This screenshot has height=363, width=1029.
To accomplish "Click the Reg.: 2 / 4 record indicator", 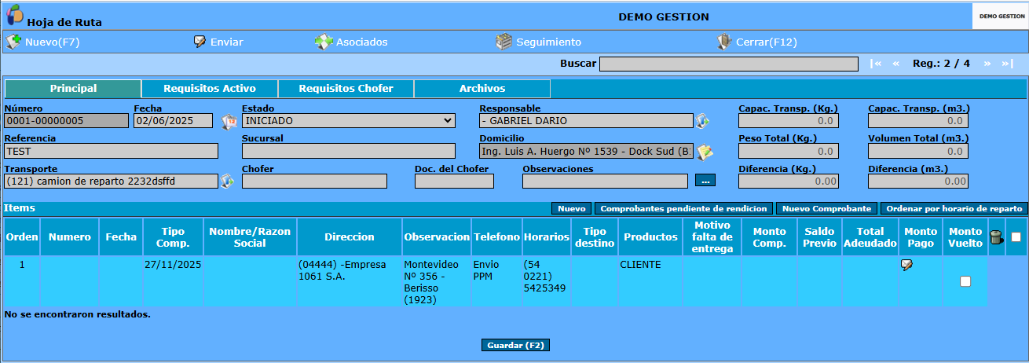I will [941, 64].
